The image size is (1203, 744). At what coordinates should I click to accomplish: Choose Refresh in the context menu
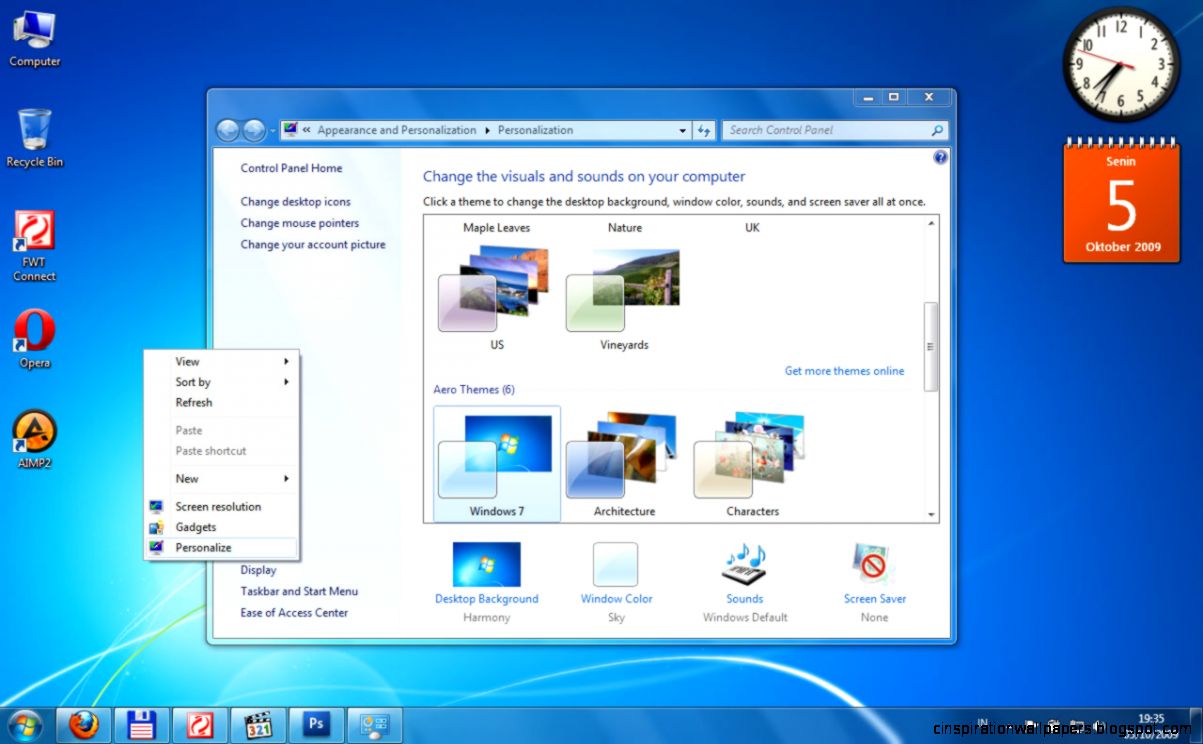pyautogui.click(x=222, y=402)
